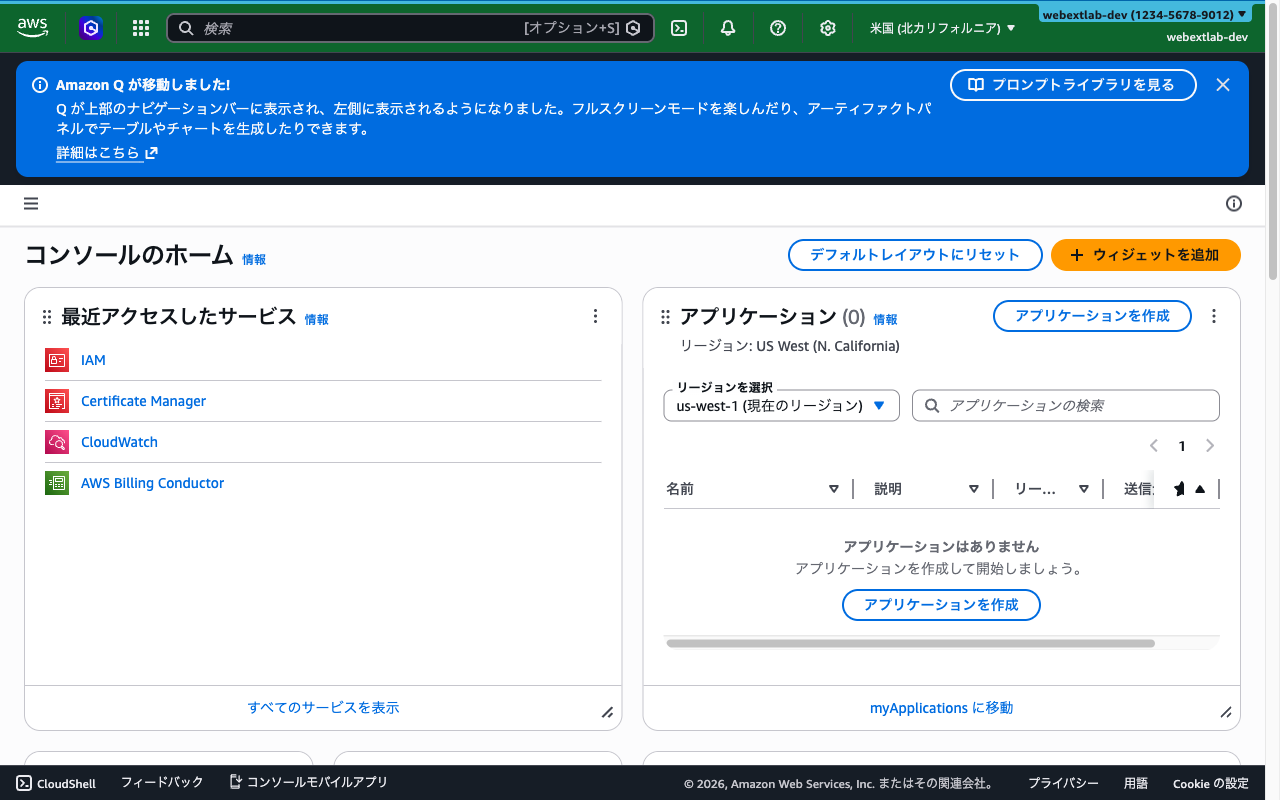Screen dimensions: 1280x800
Task: Open the アプリケーション widget options menu
Action: tap(1213, 316)
